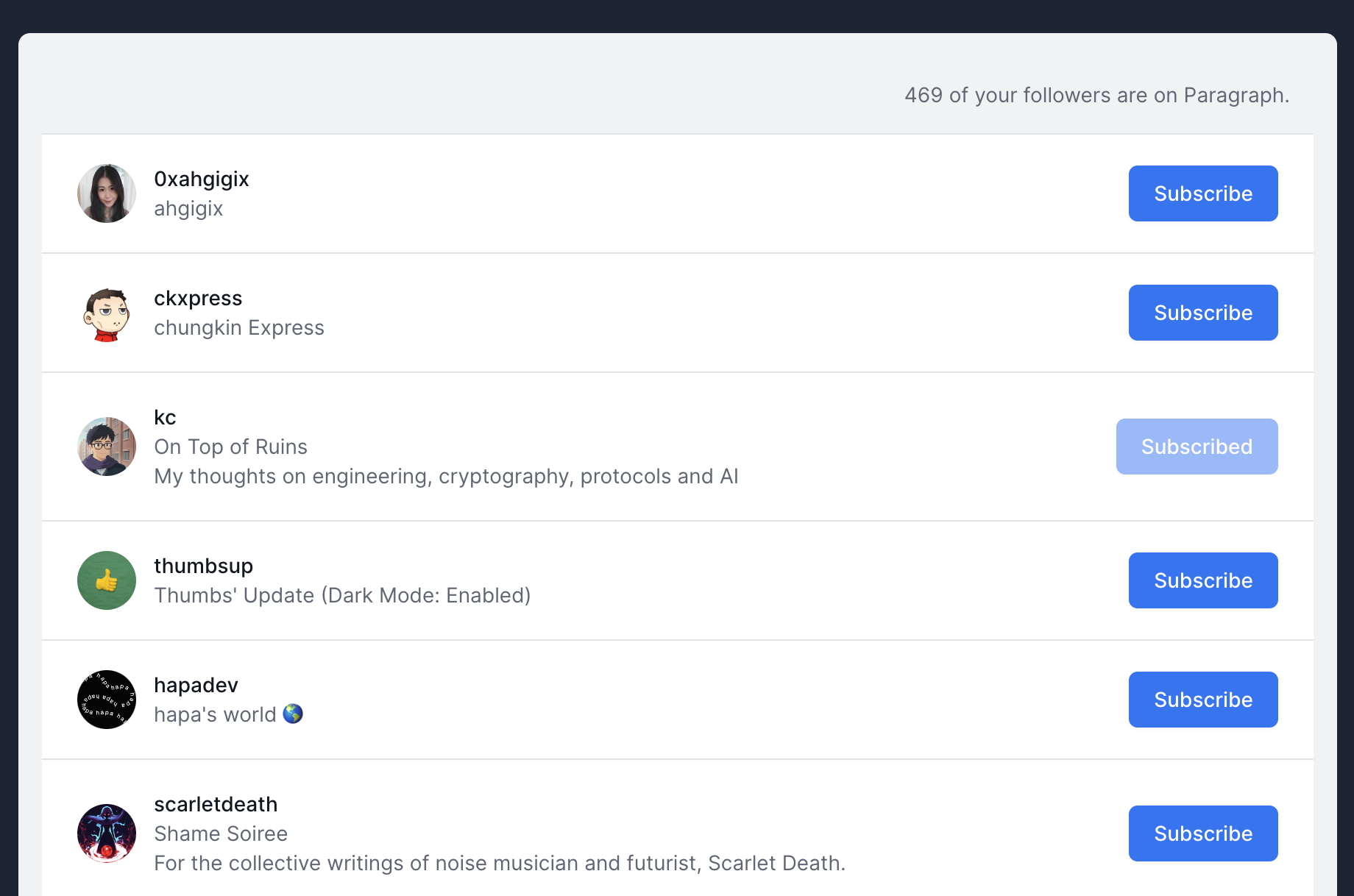Click the green thumbs-up avatar
The image size is (1354, 896).
pos(107,580)
